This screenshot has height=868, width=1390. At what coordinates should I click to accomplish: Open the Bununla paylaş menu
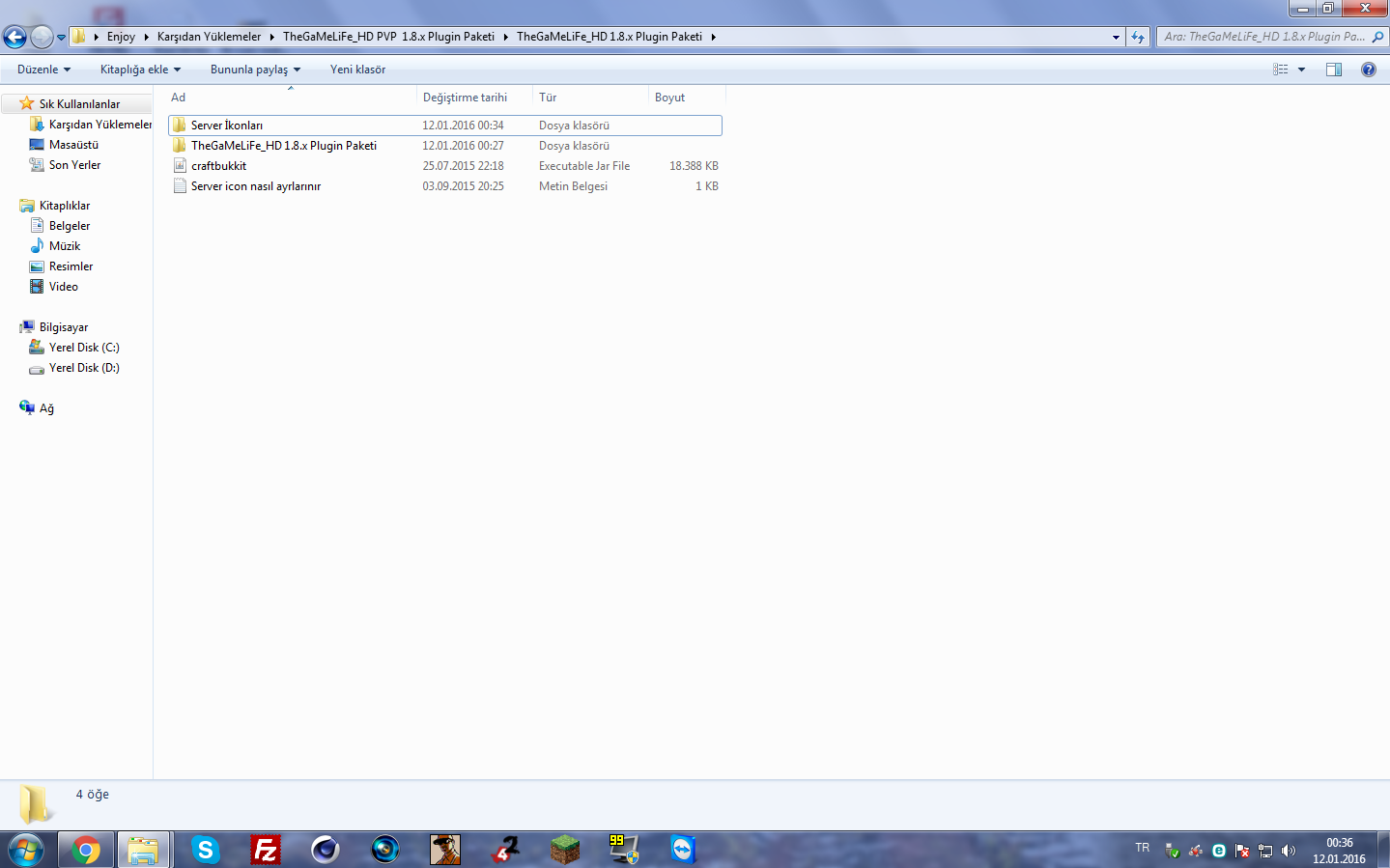(255, 70)
